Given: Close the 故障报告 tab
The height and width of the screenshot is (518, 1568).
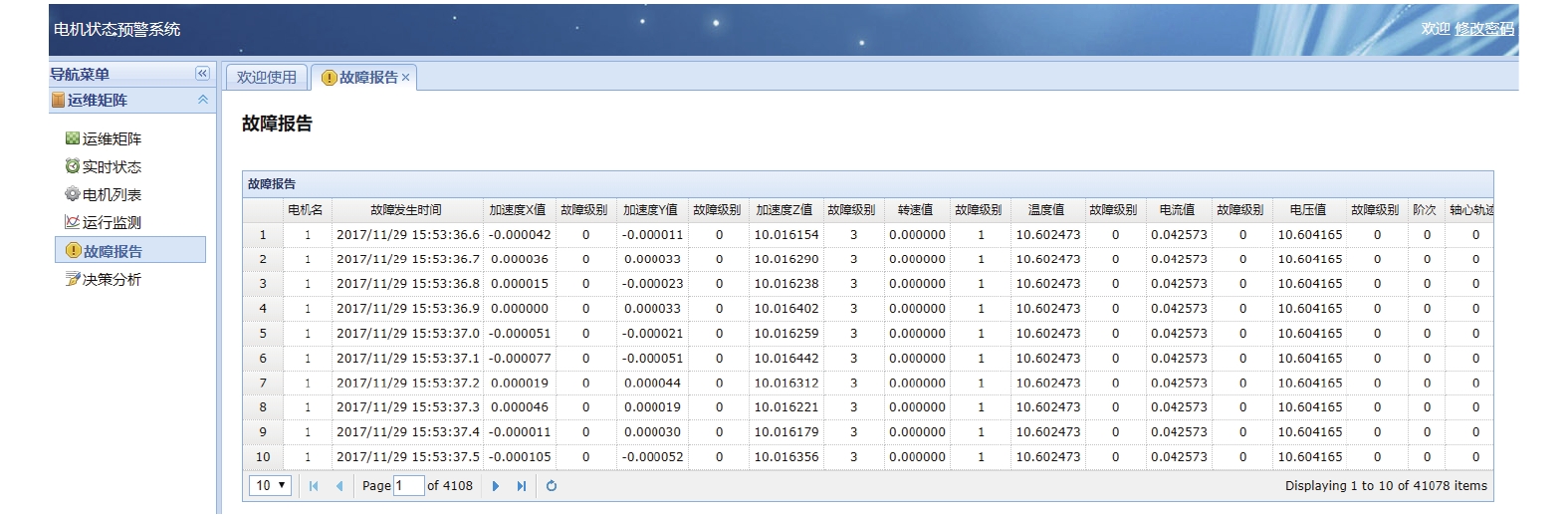Looking at the screenshot, I should tap(406, 78).
